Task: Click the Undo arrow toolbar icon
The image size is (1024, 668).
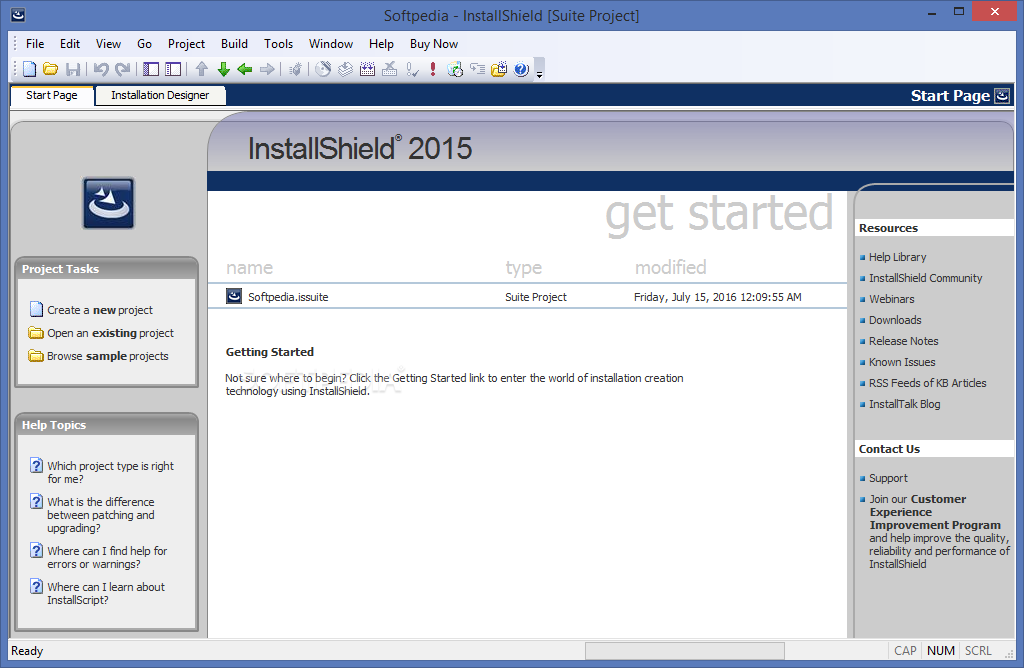Action: (101, 69)
